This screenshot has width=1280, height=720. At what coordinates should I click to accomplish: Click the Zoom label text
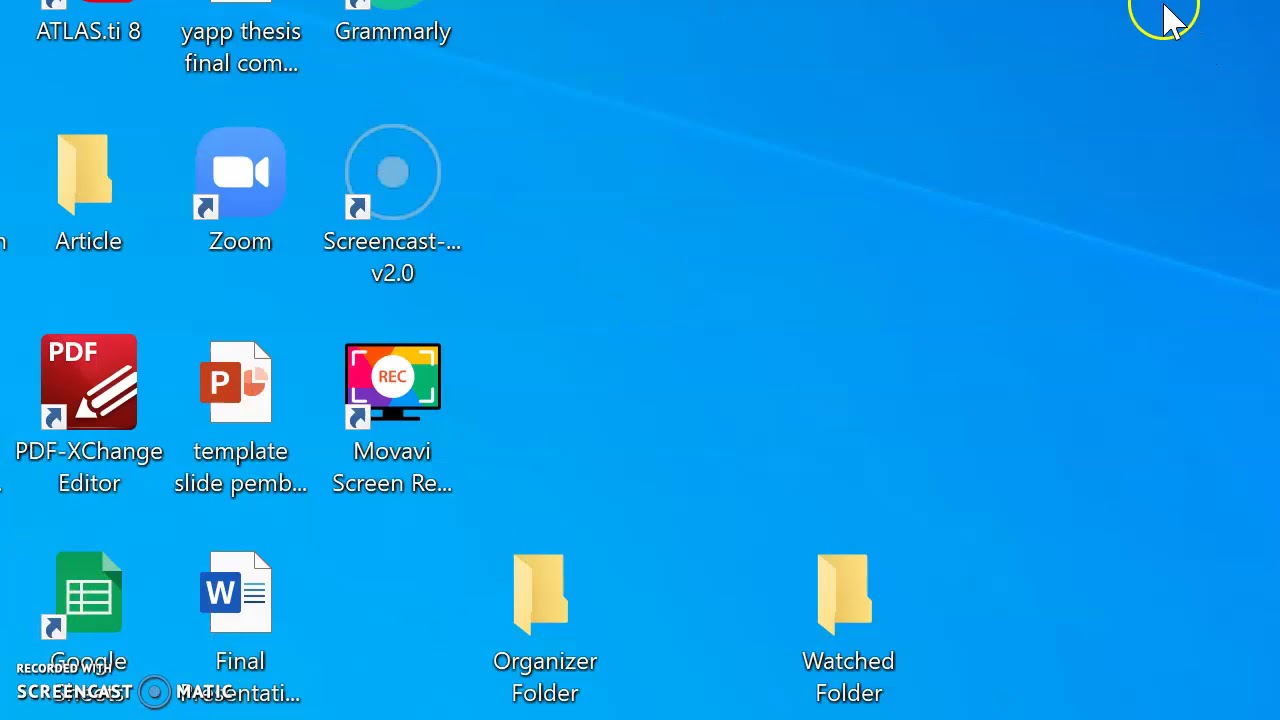click(x=240, y=241)
